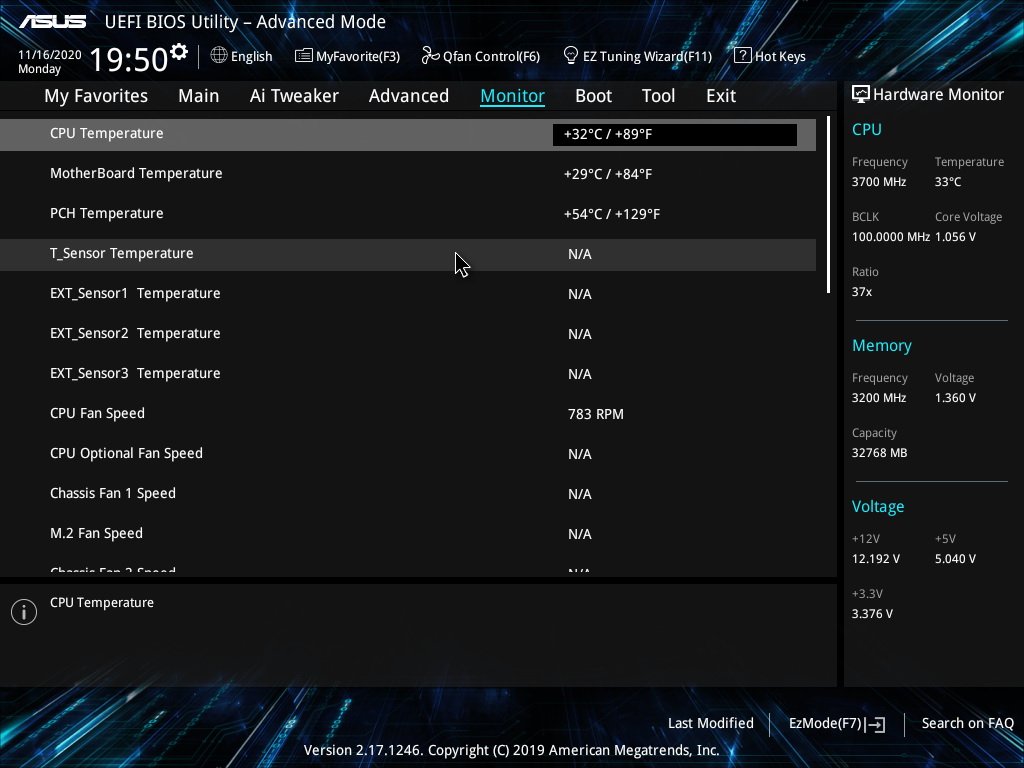The image size is (1024, 768).
Task: Show the Hot Keys list
Action: coord(780,57)
